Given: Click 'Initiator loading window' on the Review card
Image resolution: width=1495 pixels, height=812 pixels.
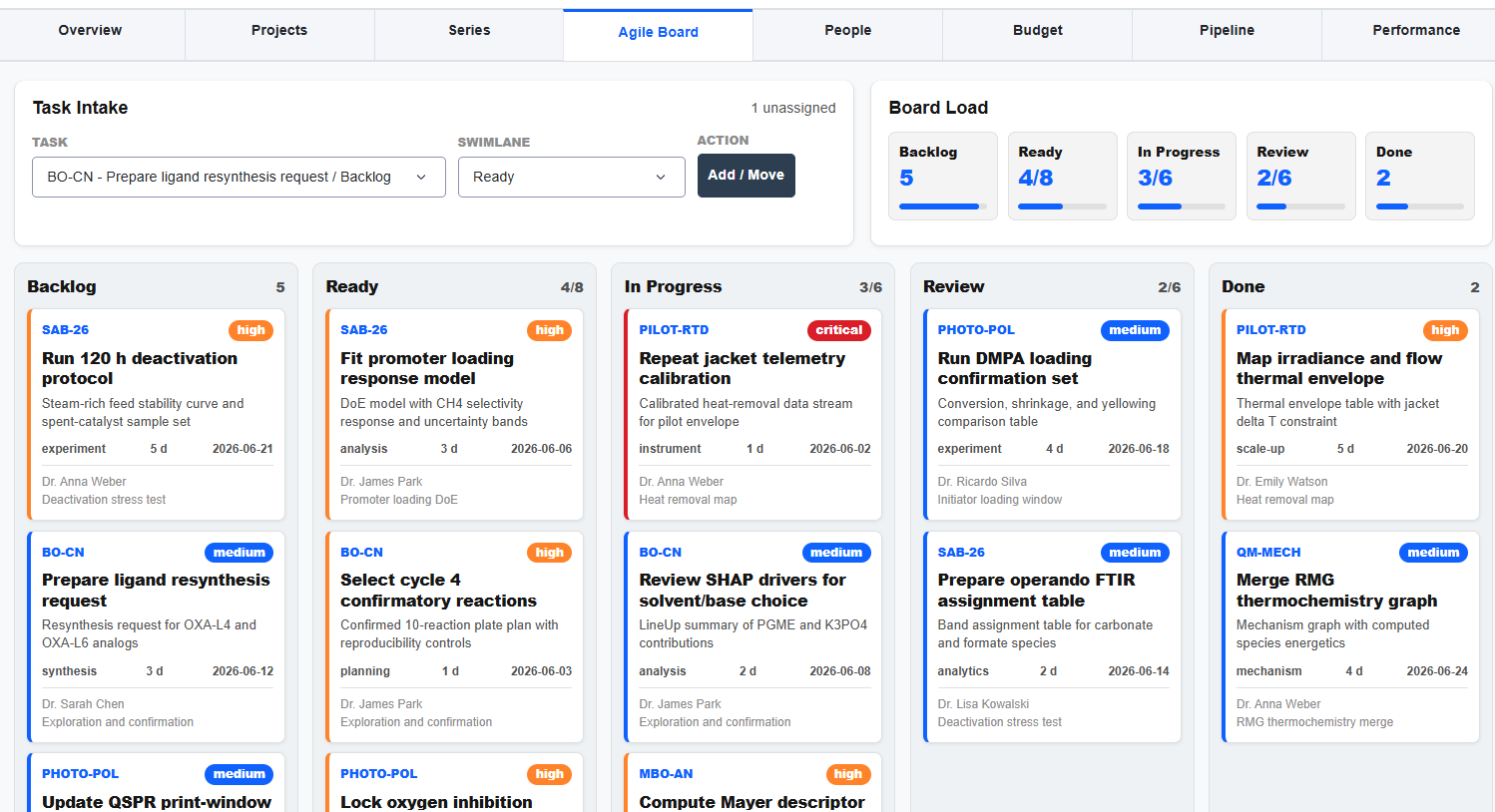Looking at the screenshot, I should tap(1000, 500).
